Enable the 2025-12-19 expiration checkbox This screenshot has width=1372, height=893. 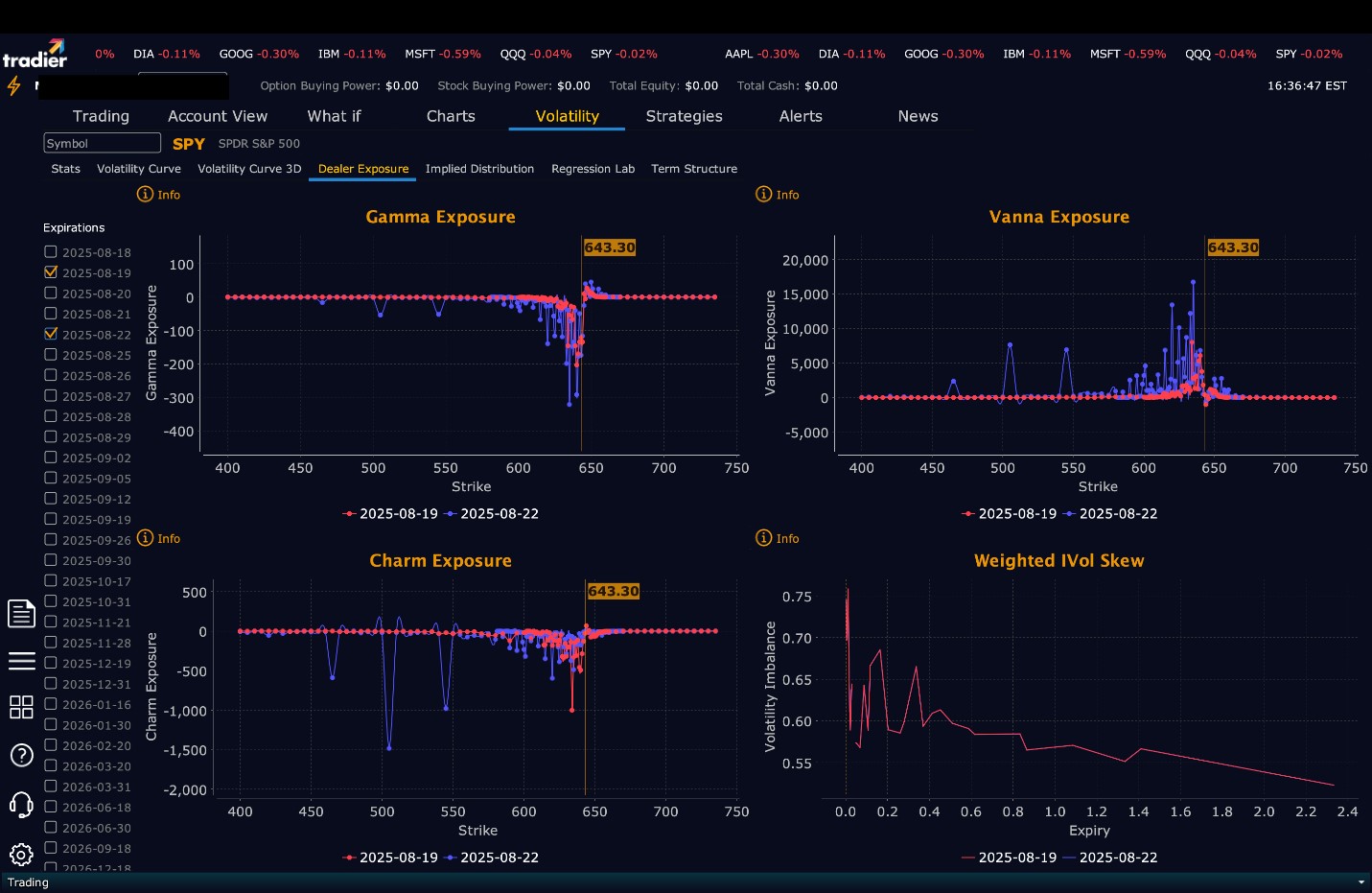pyautogui.click(x=51, y=663)
